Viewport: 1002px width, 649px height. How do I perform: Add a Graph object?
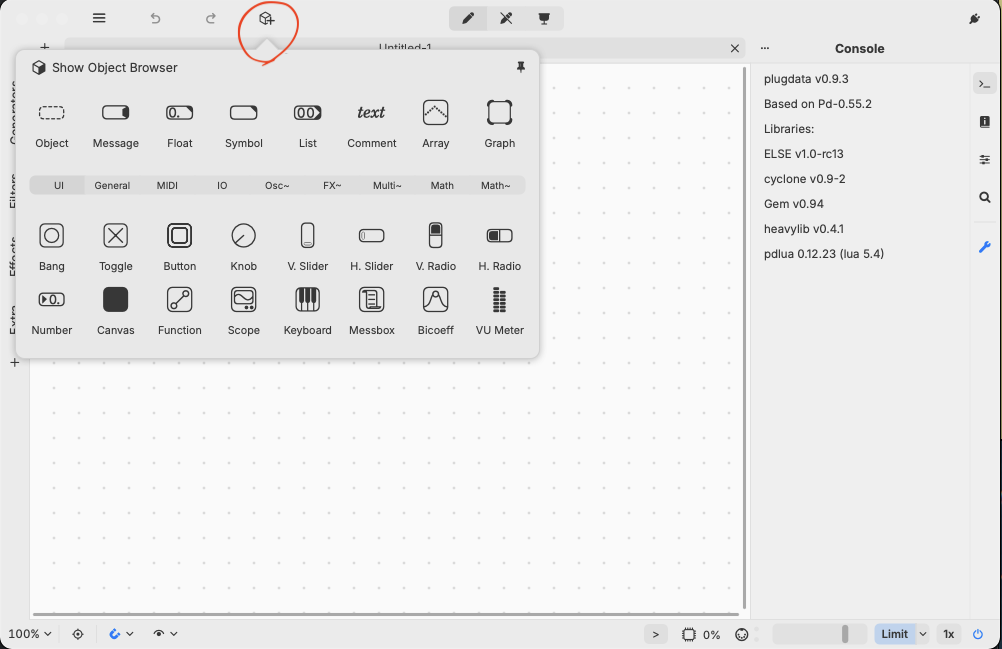coord(499,125)
